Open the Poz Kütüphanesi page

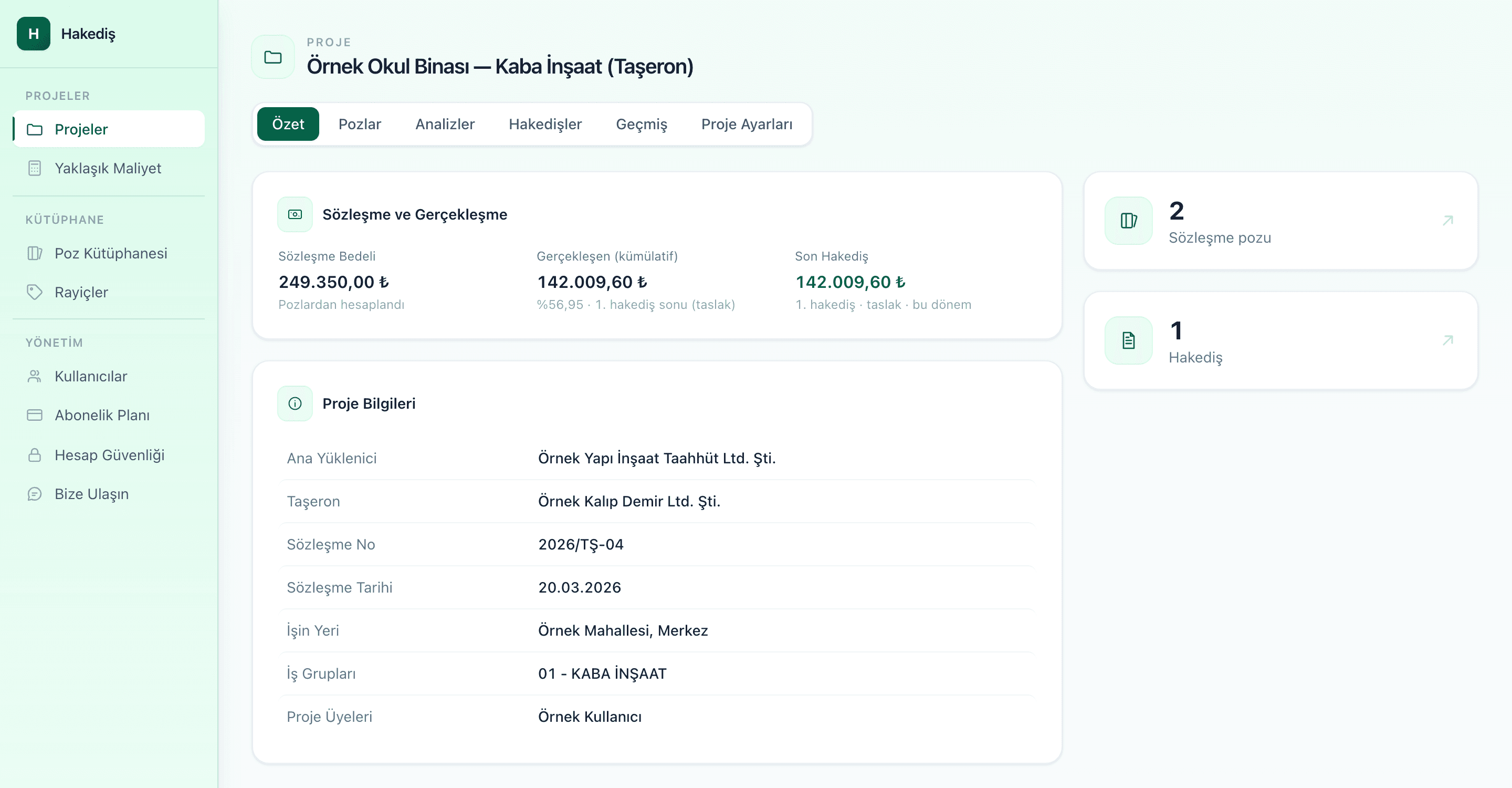(109, 253)
